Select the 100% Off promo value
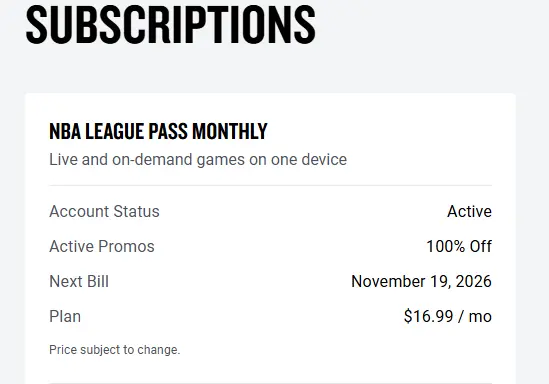 [459, 246]
